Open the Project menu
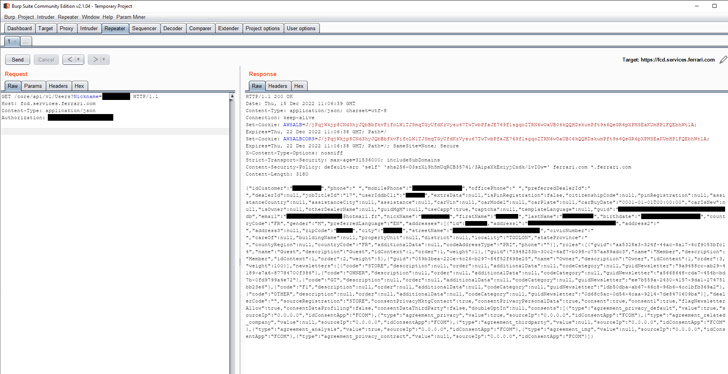 tap(26, 17)
